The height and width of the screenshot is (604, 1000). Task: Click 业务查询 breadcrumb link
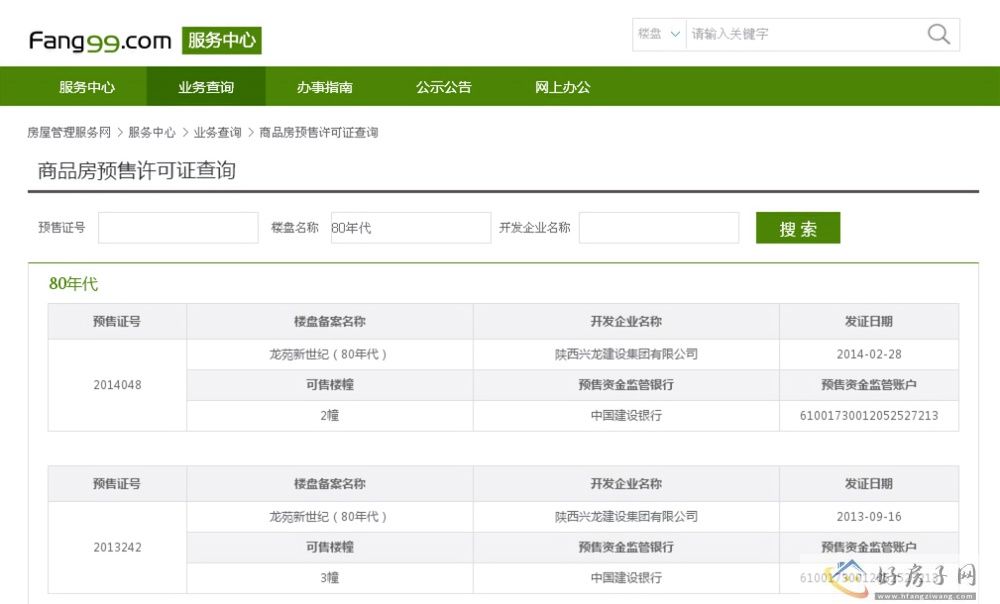pyautogui.click(x=217, y=132)
